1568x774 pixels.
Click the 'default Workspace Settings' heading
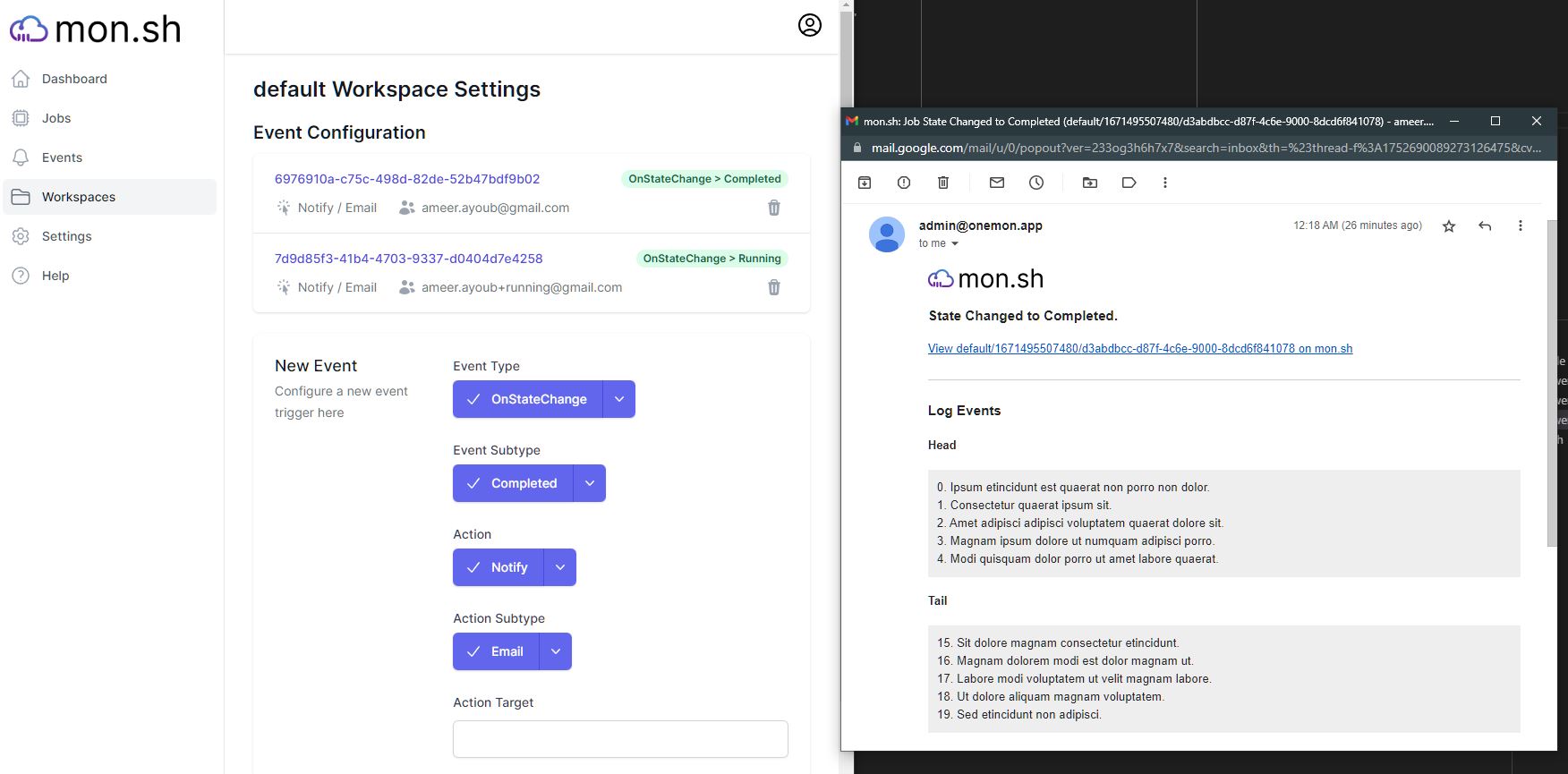(x=396, y=89)
